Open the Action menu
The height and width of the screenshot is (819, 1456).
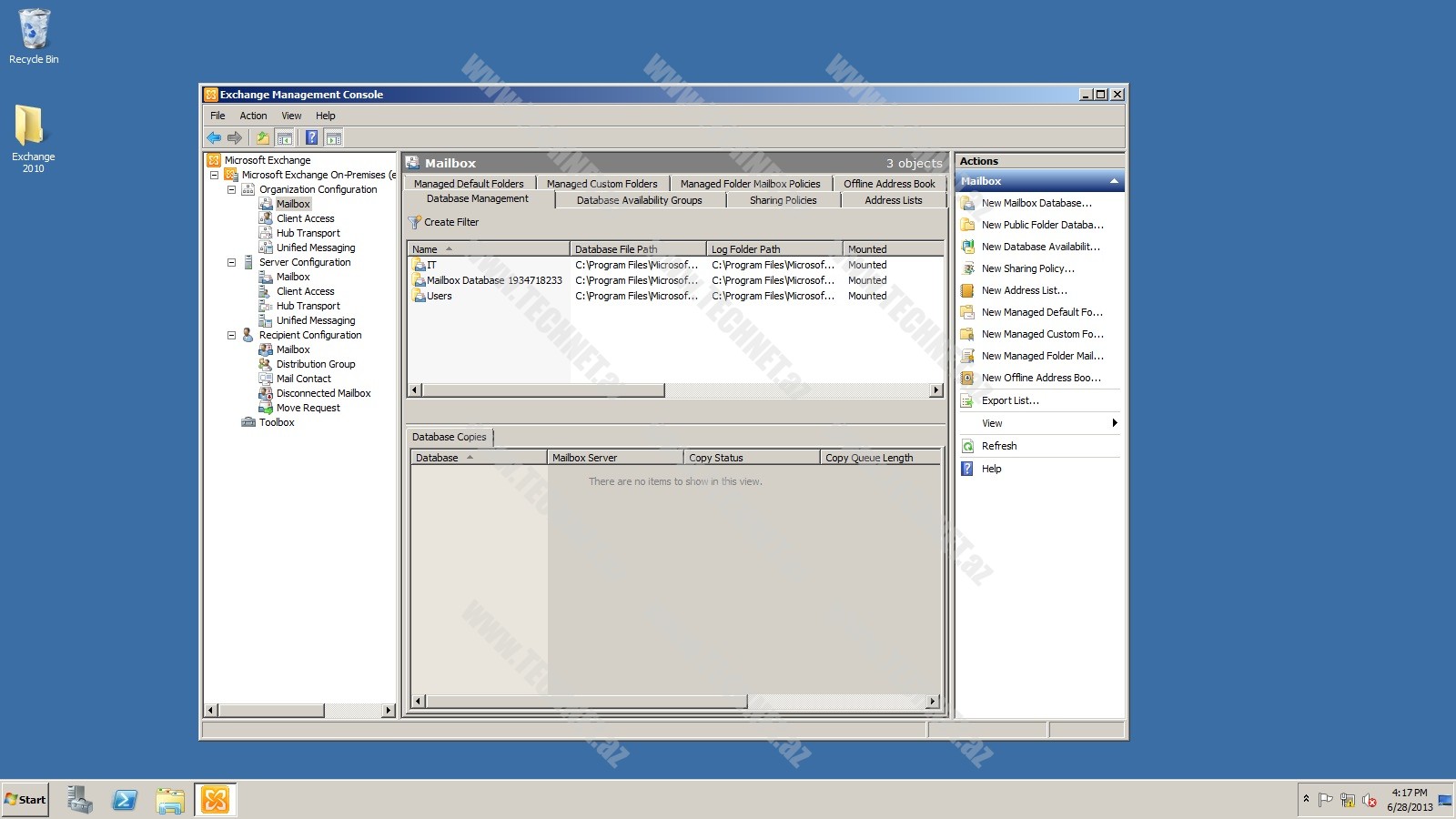[x=253, y=116]
